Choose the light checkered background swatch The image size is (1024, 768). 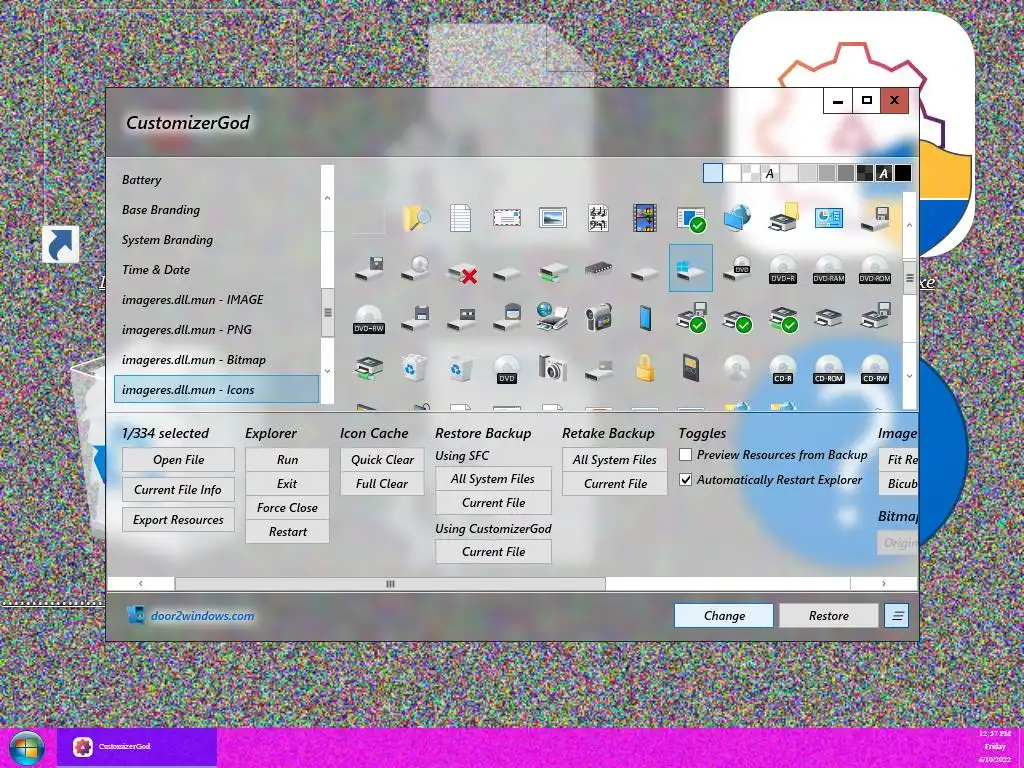click(751, 173)
